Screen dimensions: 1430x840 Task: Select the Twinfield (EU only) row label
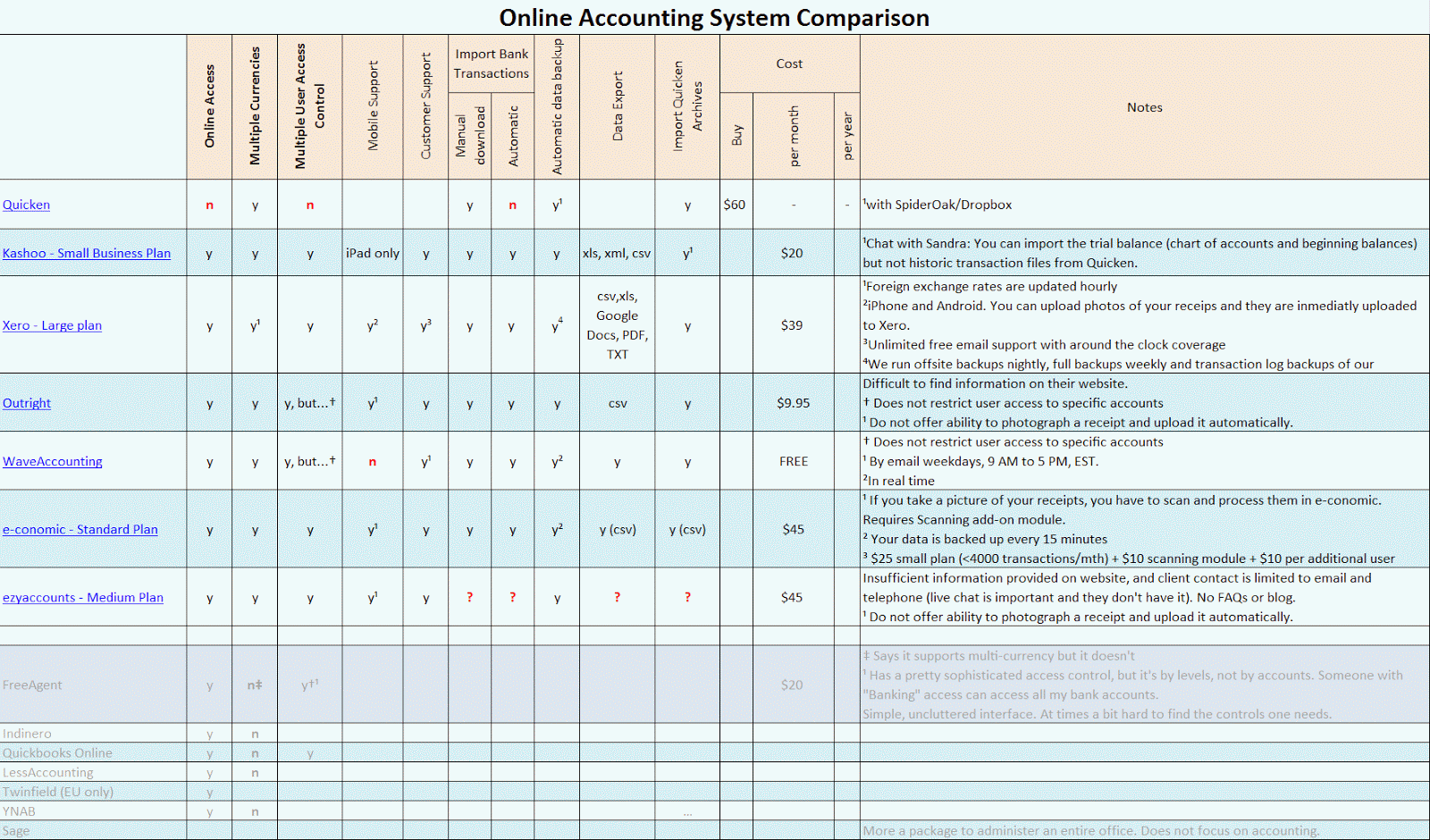58,792
